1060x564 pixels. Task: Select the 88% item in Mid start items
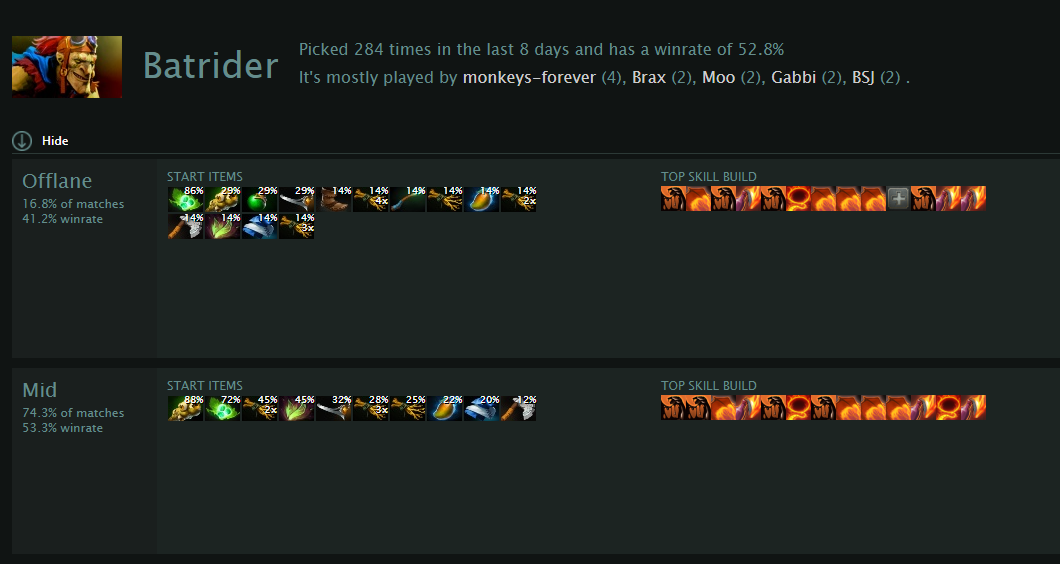186,408
